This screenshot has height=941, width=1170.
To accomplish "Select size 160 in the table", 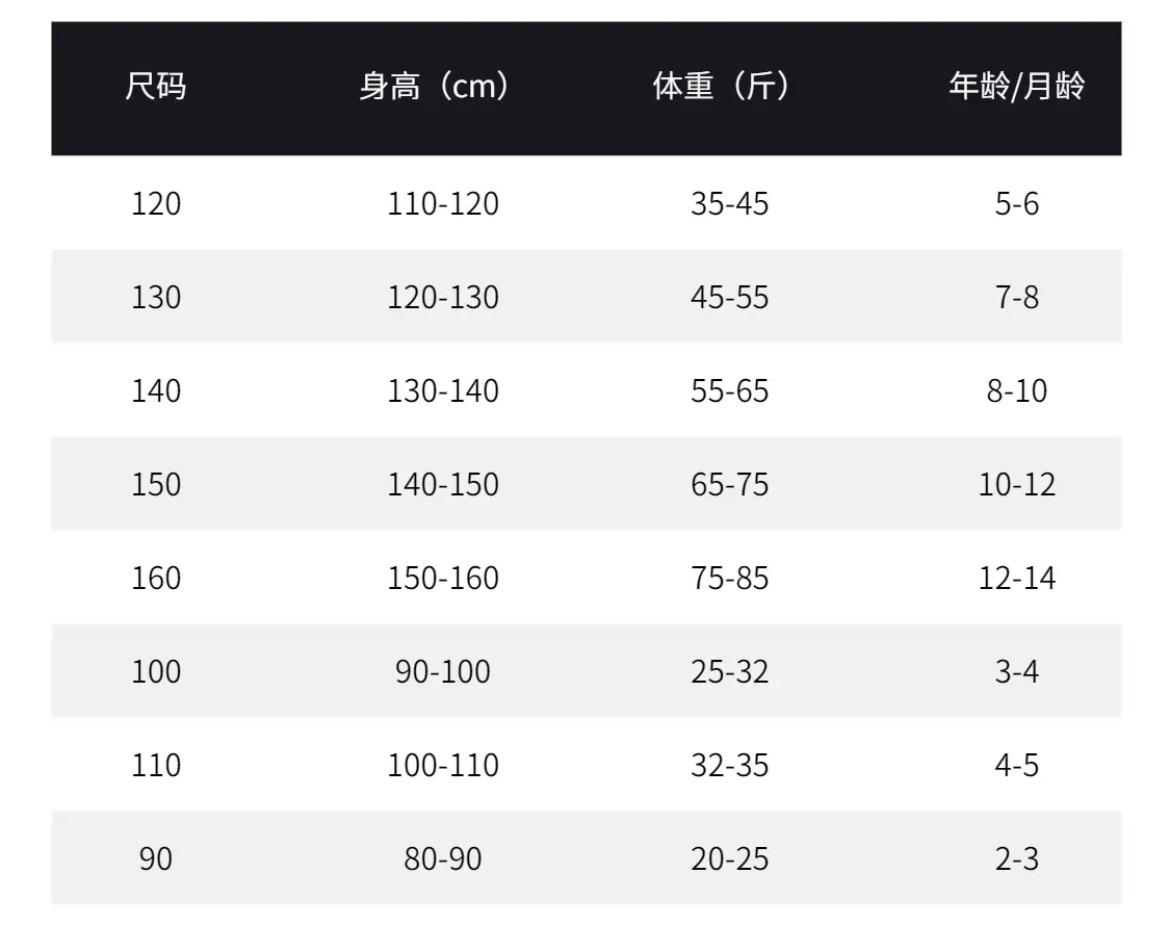I will 156,578.
